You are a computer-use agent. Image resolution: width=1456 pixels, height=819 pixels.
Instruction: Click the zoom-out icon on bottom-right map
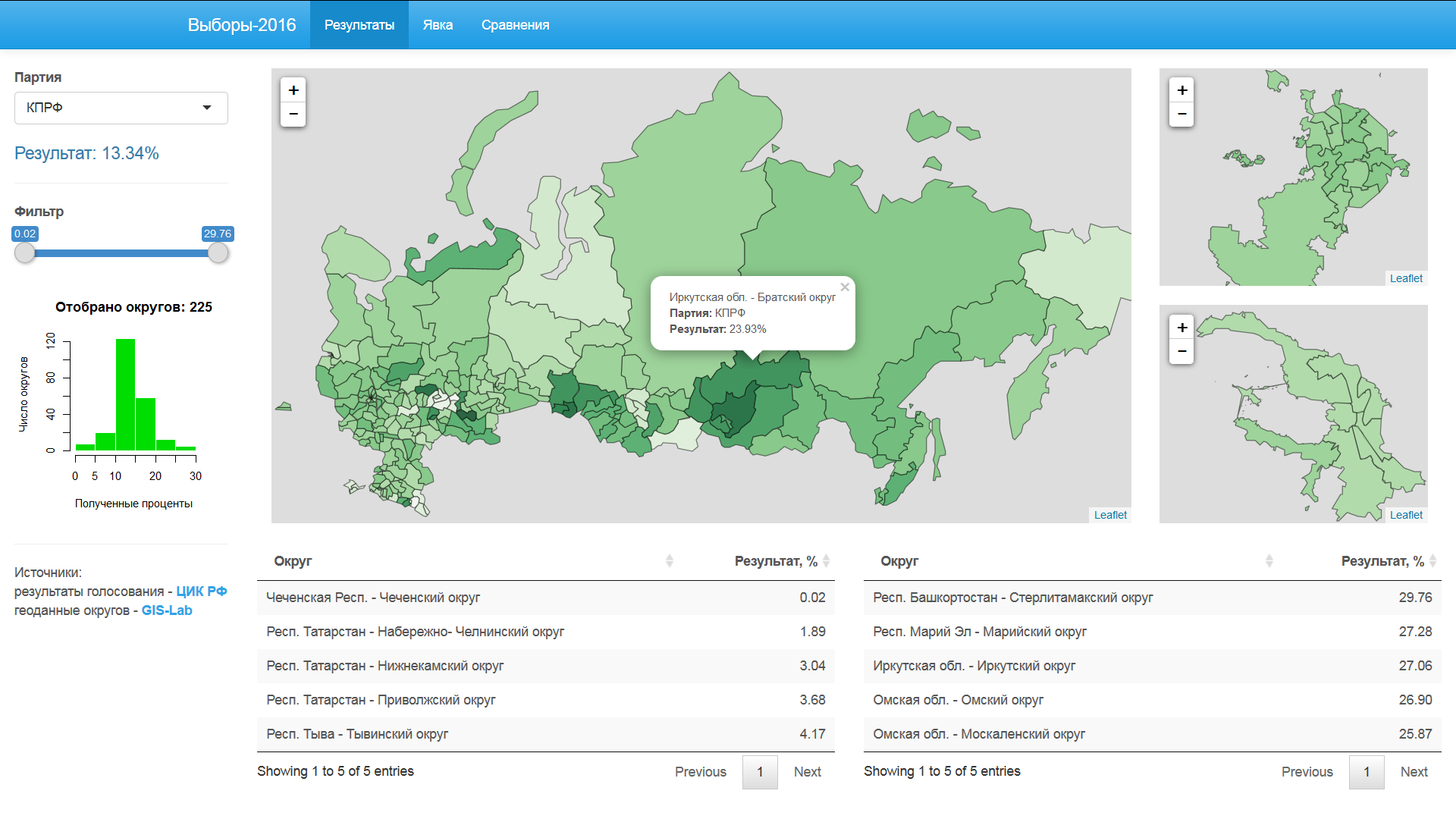coord(1183,351)
